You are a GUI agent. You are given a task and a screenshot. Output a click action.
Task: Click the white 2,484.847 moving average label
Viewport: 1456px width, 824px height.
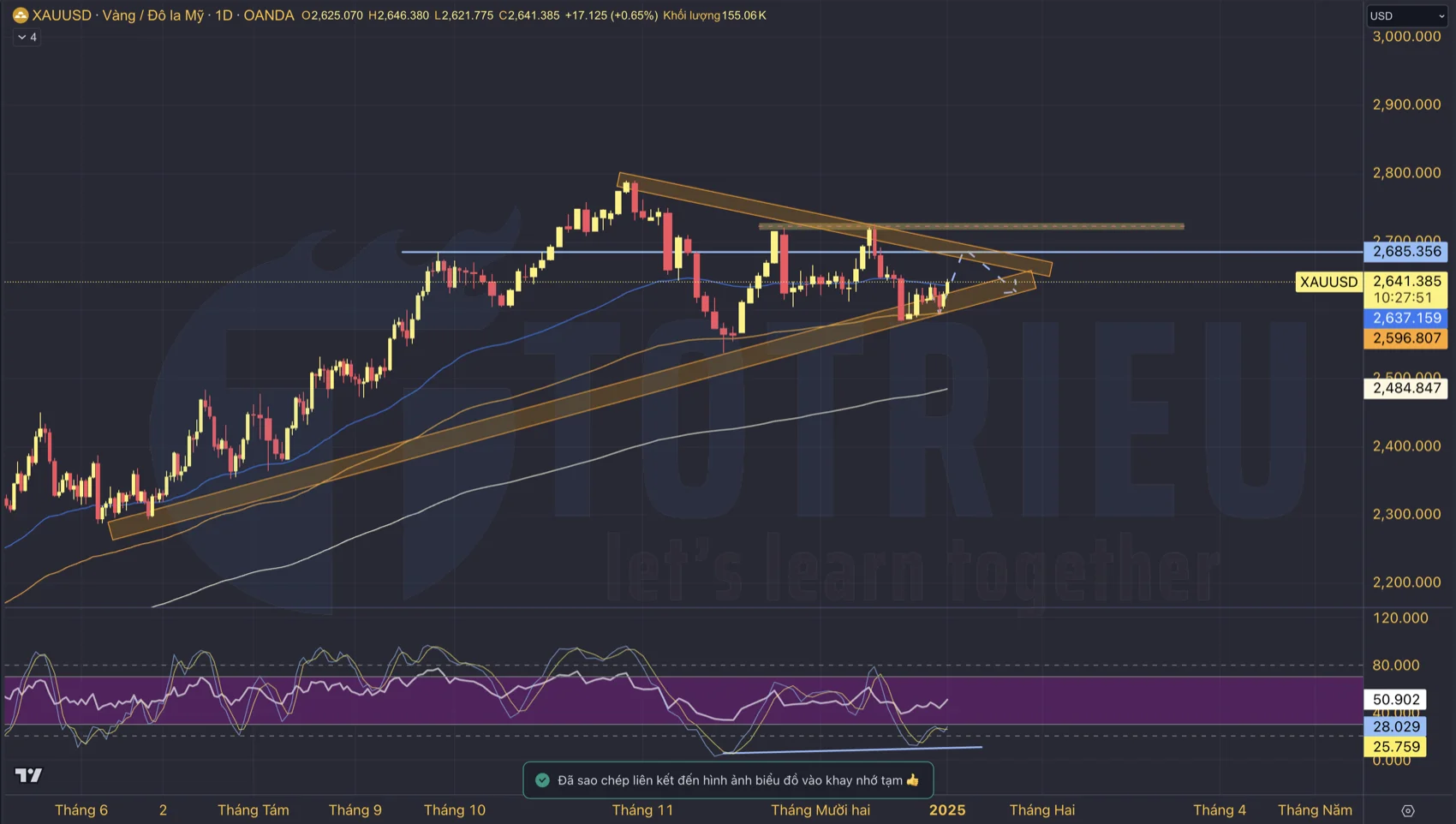(1406, 388)
